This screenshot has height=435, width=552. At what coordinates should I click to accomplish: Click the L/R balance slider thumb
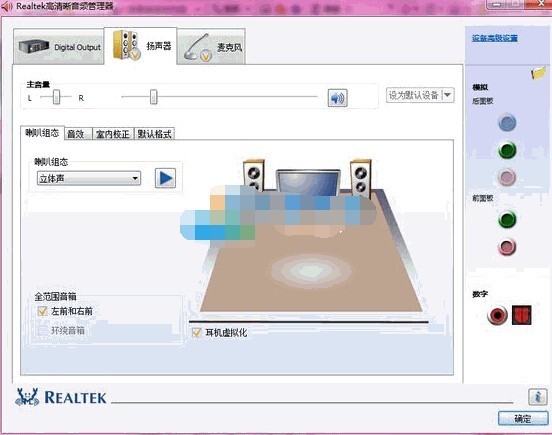(56, 97)
